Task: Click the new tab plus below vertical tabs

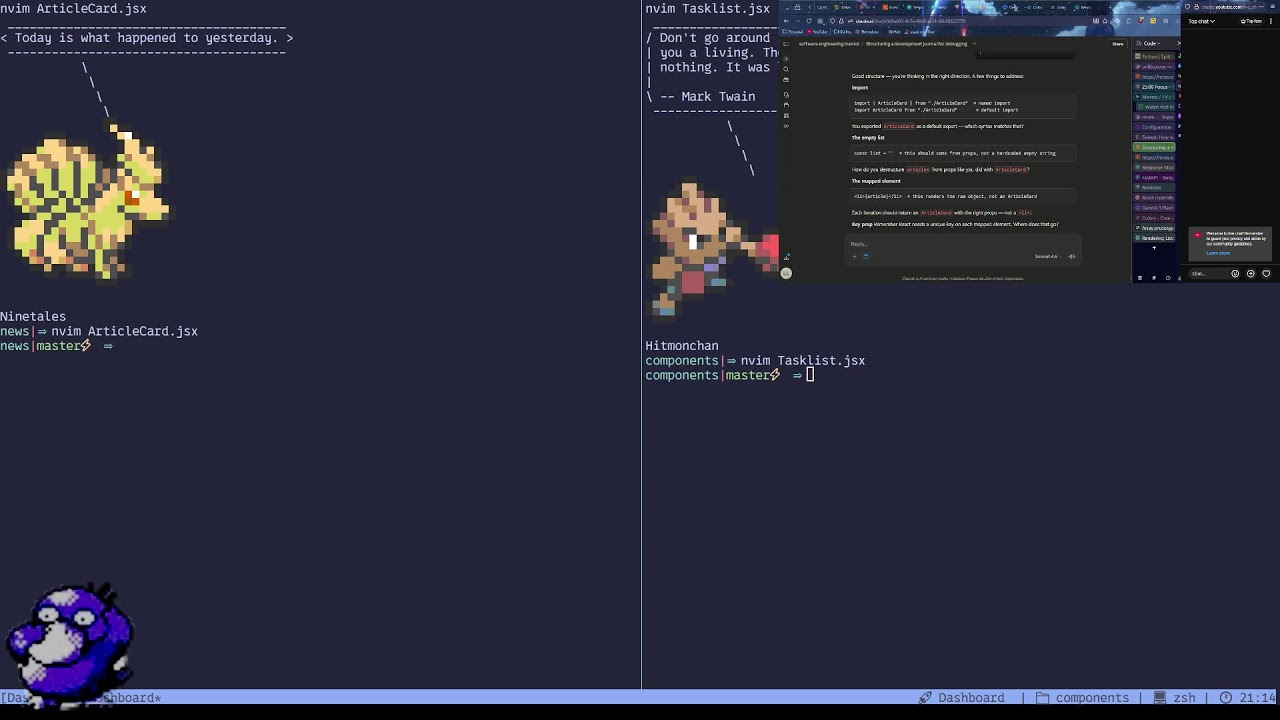Action: (1154, 248)
